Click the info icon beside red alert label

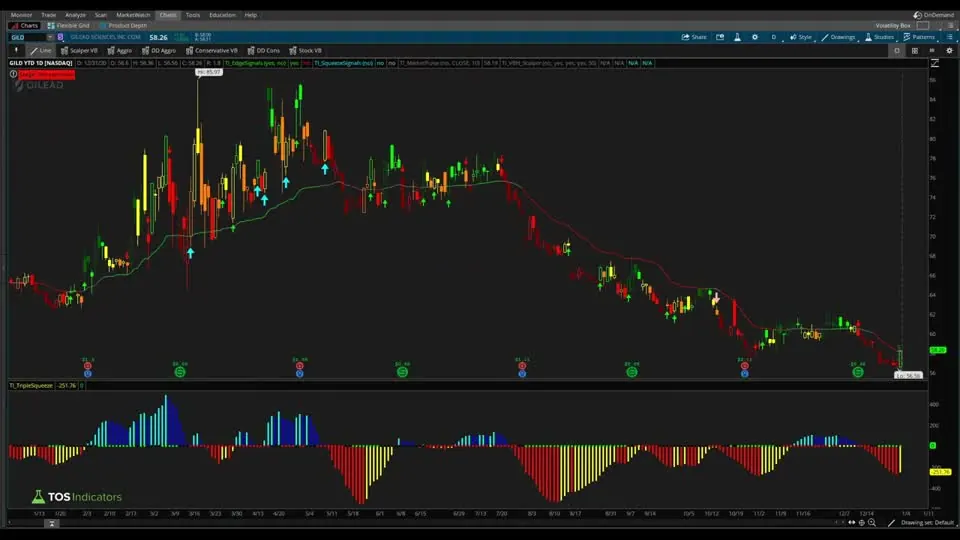(x=13, y=74)
